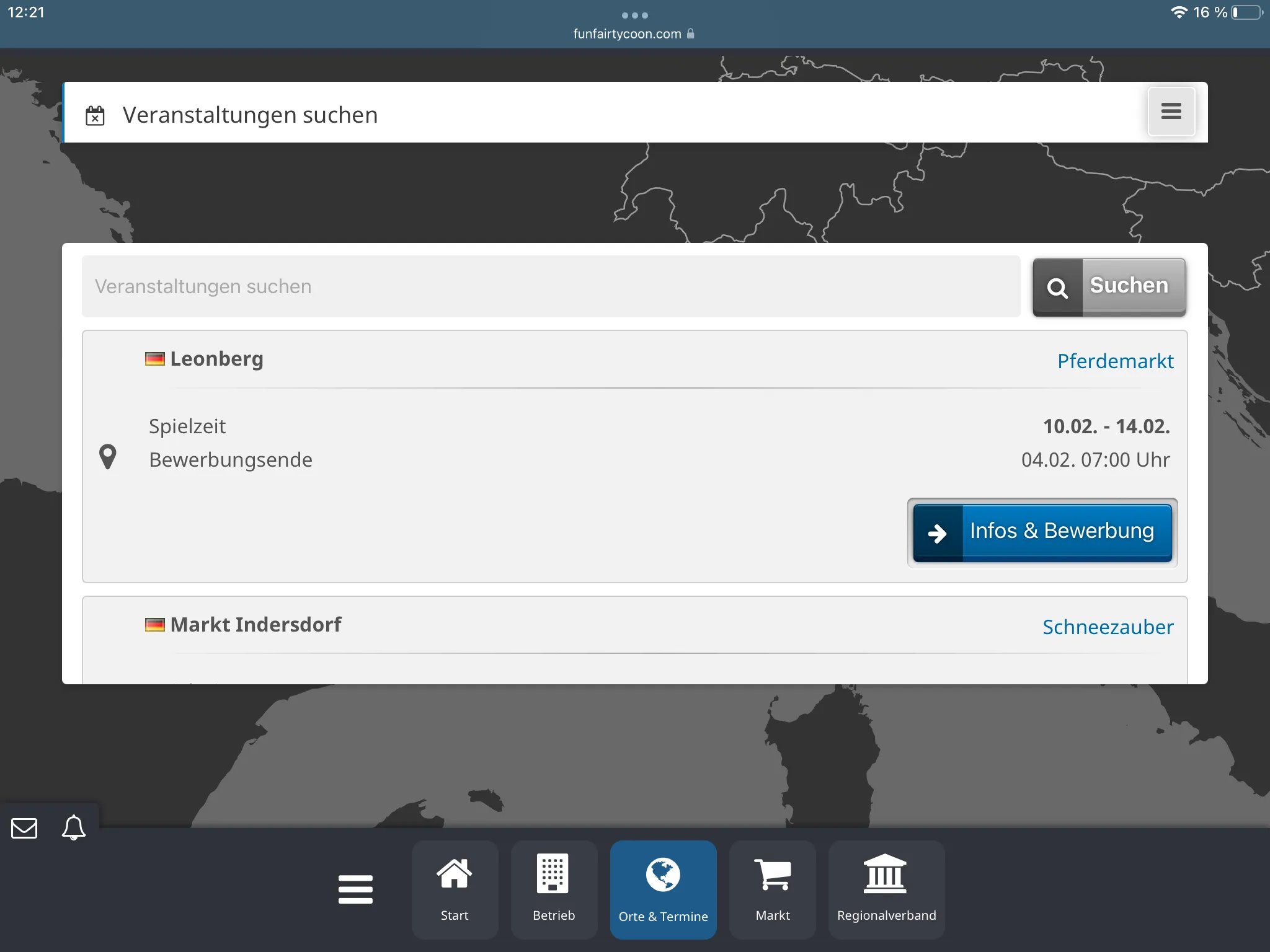Screen dimensions: 1270x952
Task: Expand the header panel menu button
Action: 1171,112
